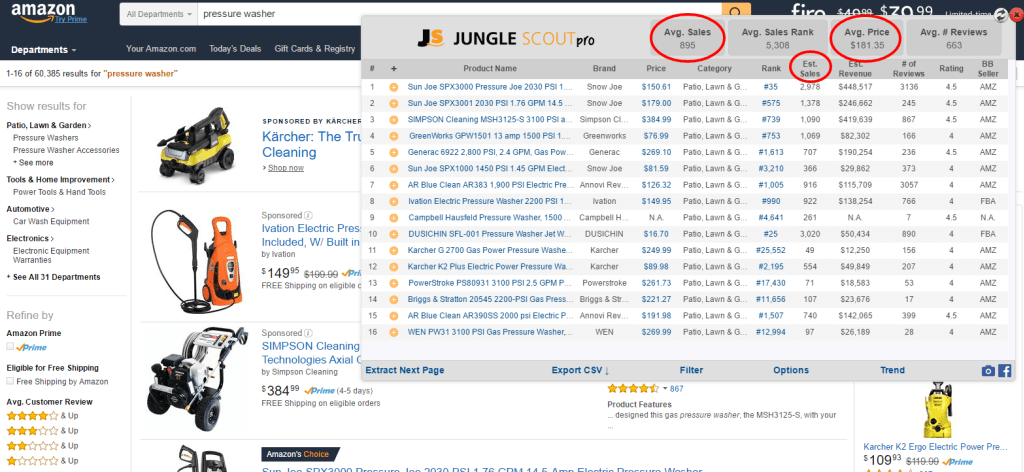Click the Avg. Sales Rank 5,308 box
The width and height of the screenshot is (1024, 472).
777,38
